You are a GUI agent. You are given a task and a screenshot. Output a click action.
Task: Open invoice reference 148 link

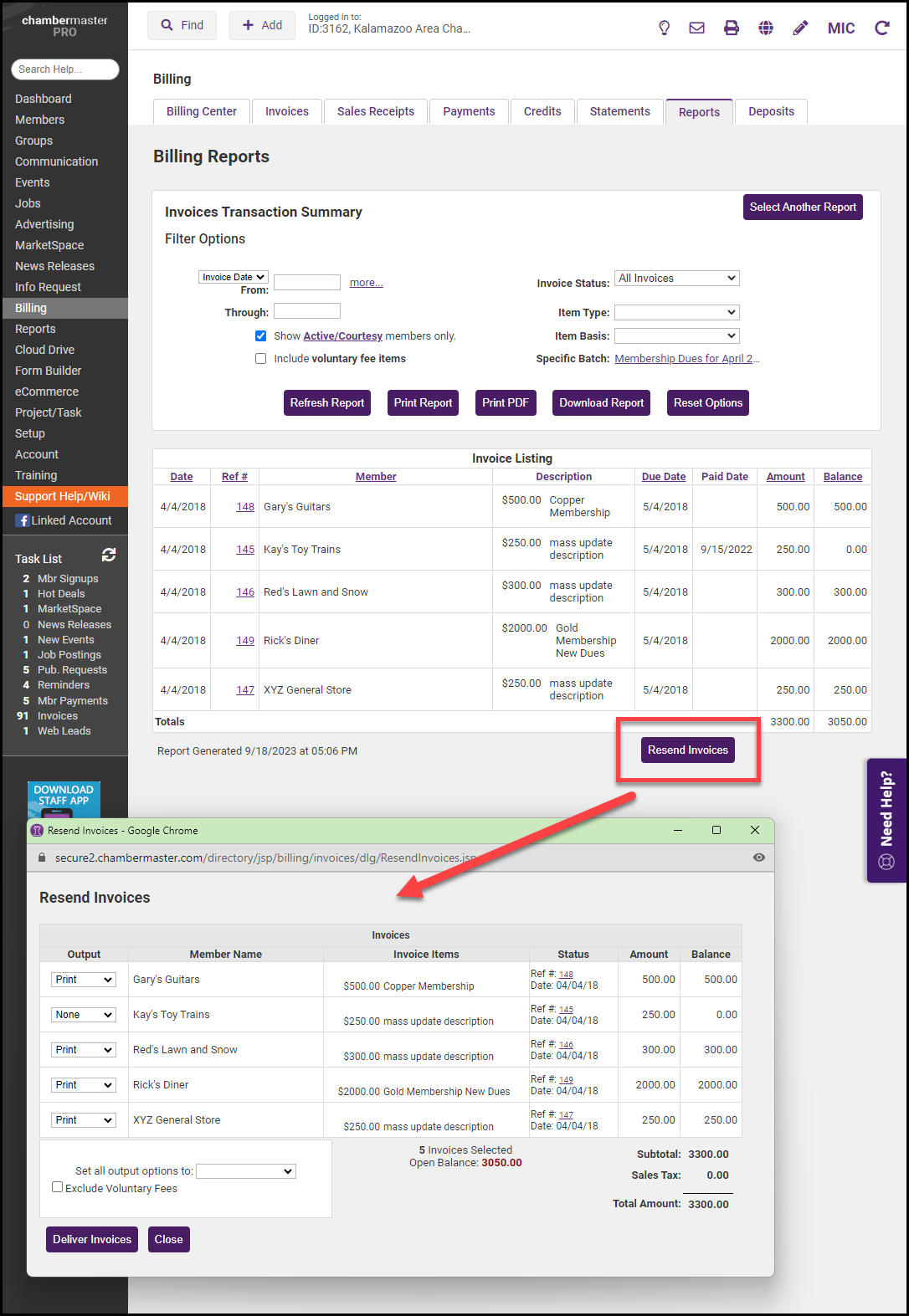tap(245, 507)
